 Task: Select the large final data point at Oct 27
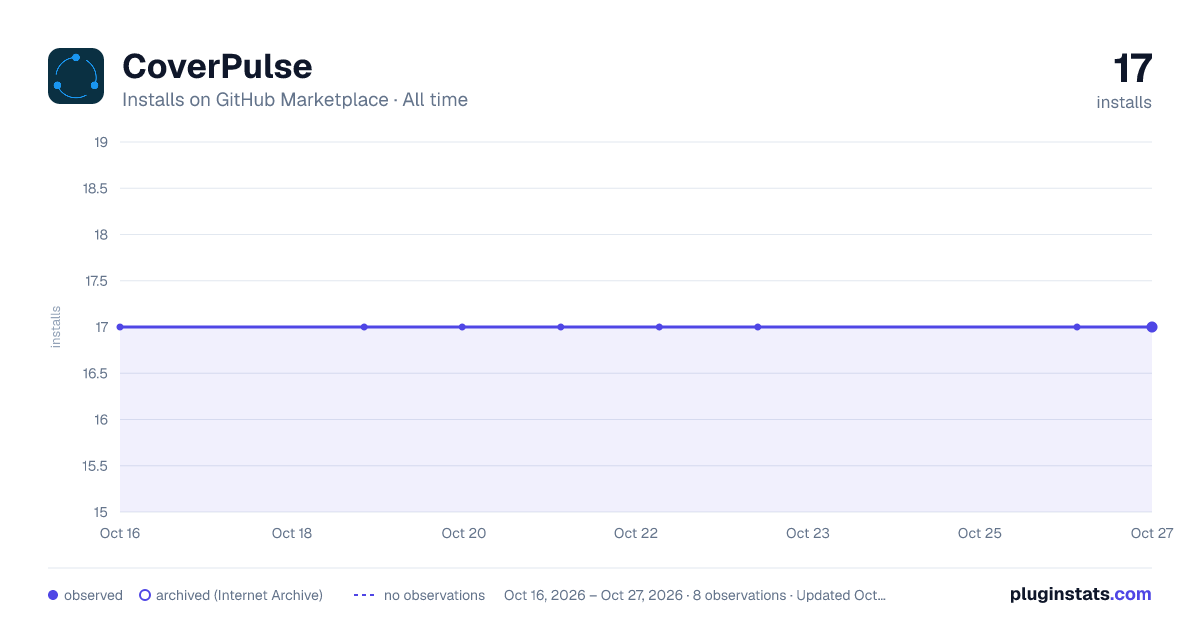1152,327
